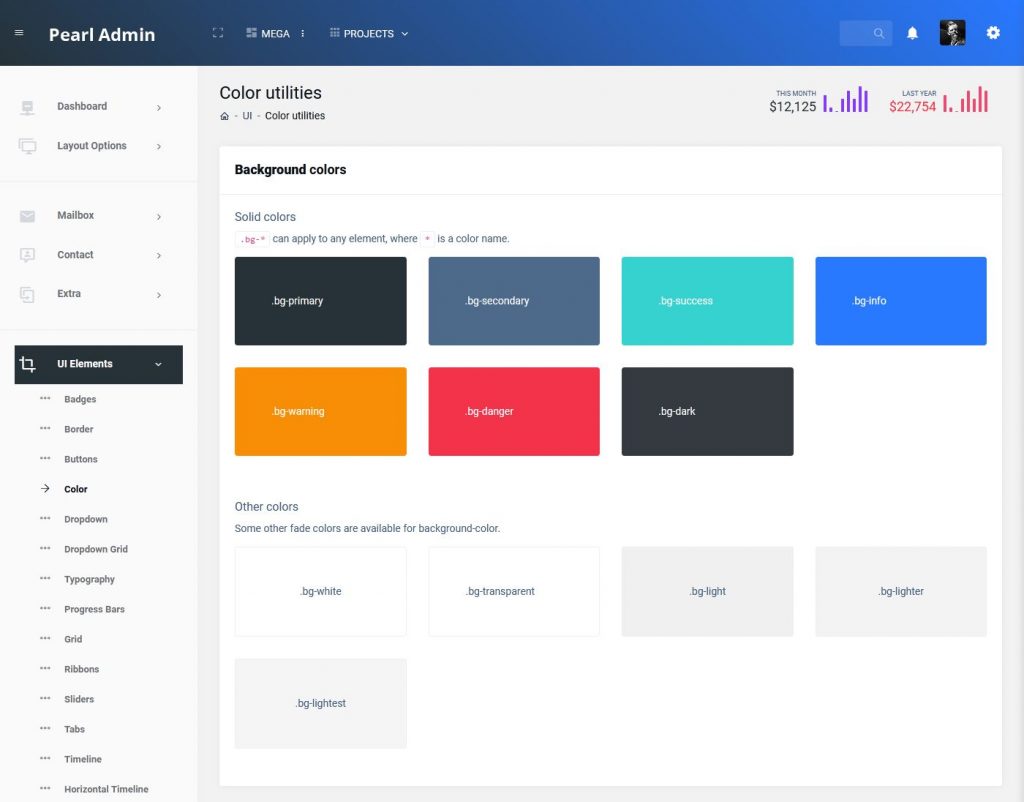
Task: Select the active Color submenu item
Action: 76,489
